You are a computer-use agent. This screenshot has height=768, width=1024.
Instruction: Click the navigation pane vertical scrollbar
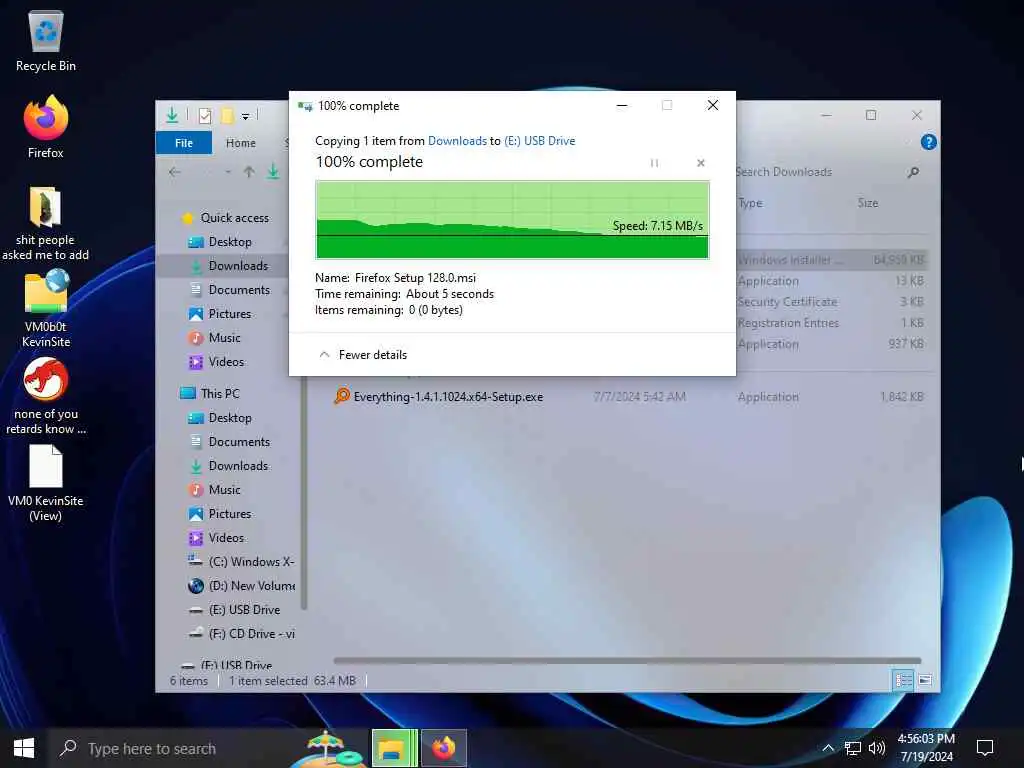pos(304,493)
